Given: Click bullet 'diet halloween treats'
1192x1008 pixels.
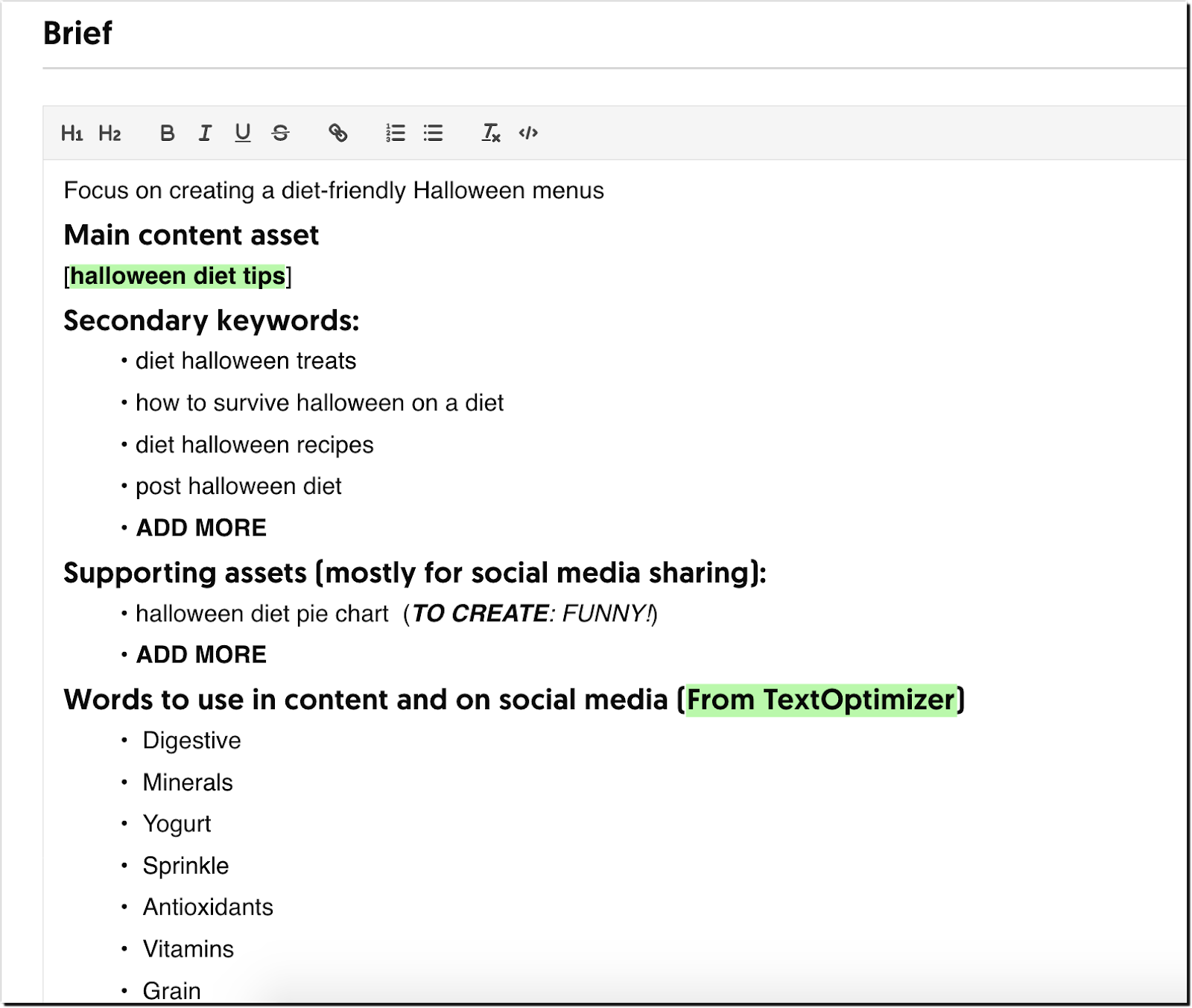Looking at the screenshot, I should (x=246, y=361).
